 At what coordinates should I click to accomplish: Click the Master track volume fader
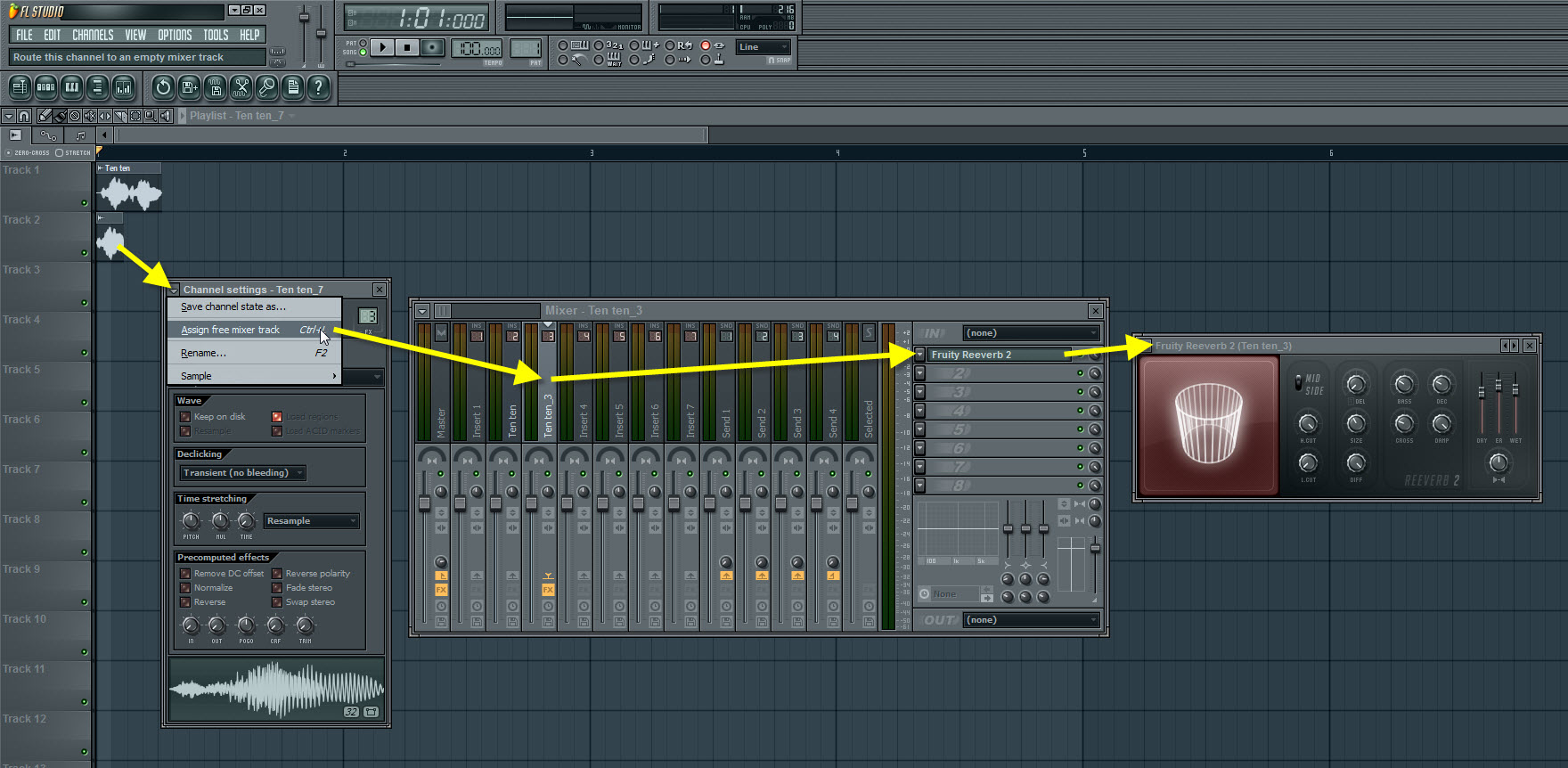(424, 503)
